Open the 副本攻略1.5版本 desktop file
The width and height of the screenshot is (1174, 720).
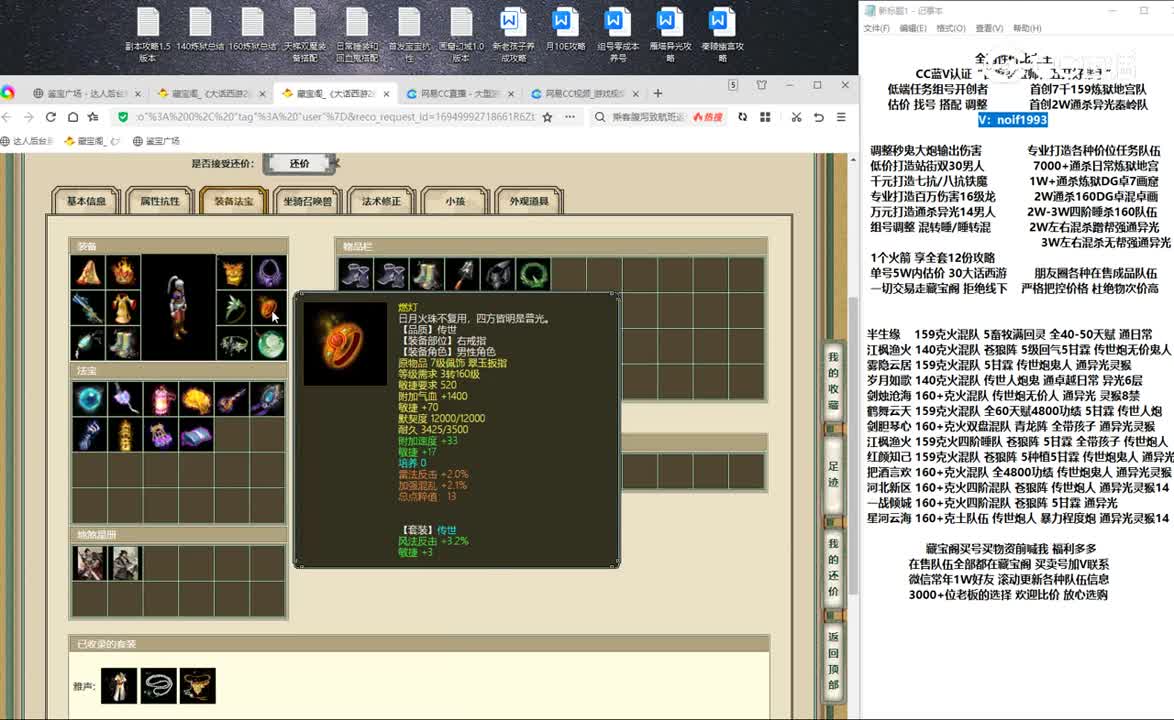pyautogui.click(x=147, y=35)
